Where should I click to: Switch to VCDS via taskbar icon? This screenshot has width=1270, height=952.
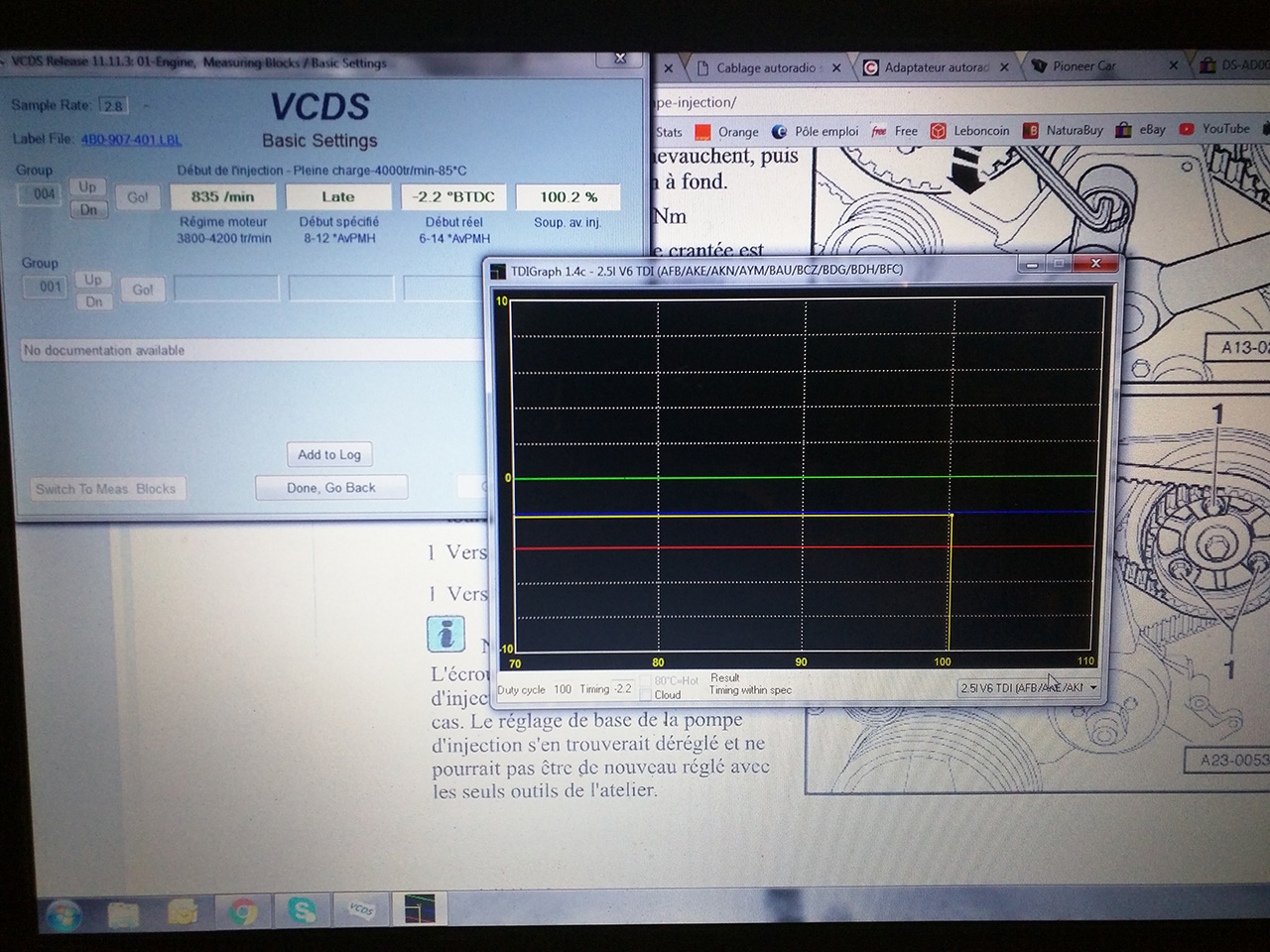coord(361,909)
